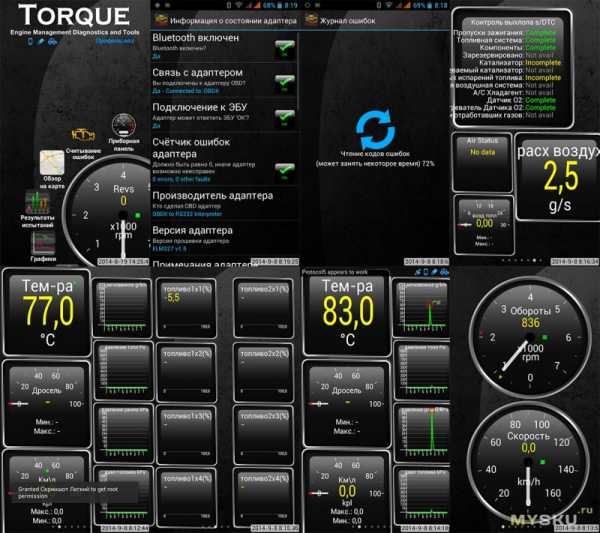Tap the error log header icon
This screenshot has height=533, width=600.
click(x=313, y=18)
